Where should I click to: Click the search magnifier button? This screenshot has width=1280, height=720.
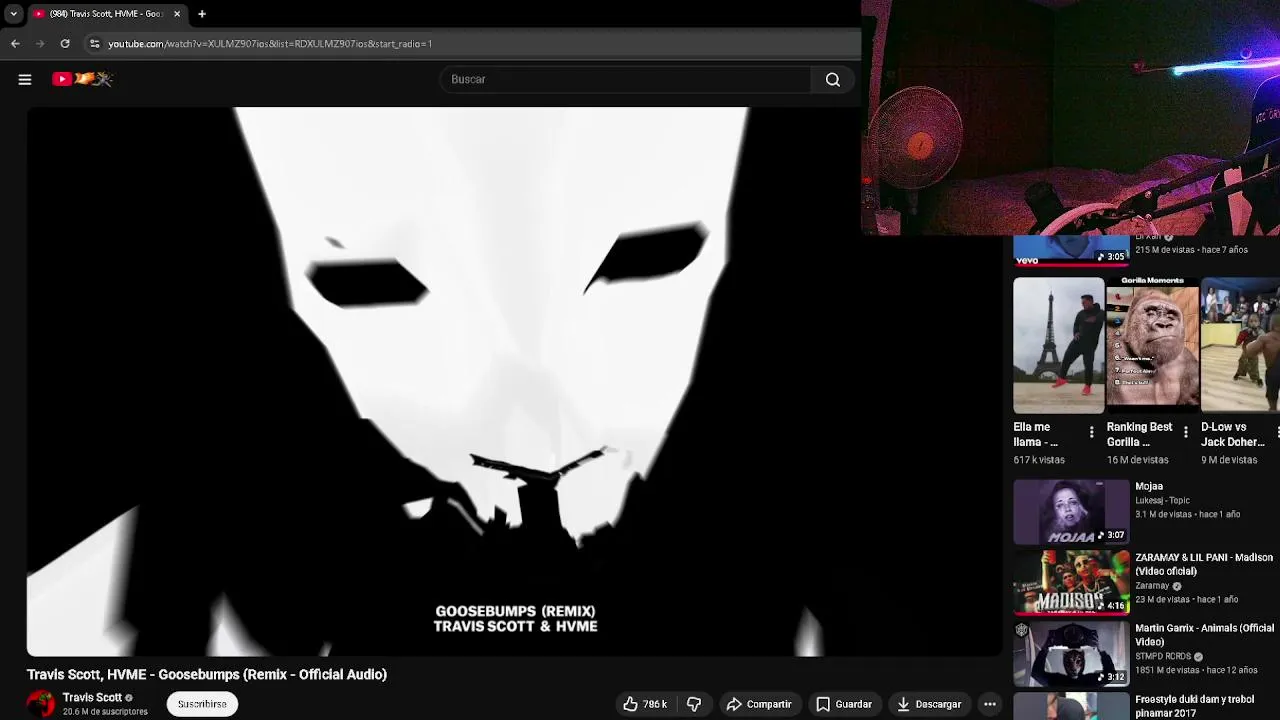point(832,79)
